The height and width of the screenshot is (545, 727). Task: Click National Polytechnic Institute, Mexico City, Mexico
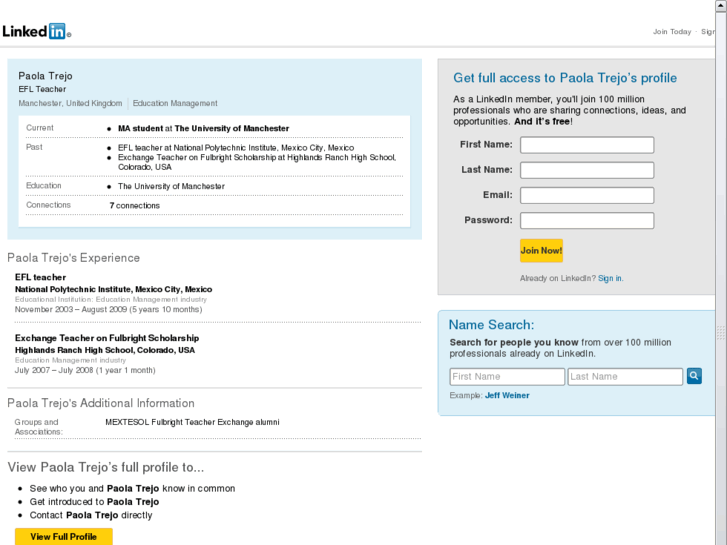click(x=114, y=289)
